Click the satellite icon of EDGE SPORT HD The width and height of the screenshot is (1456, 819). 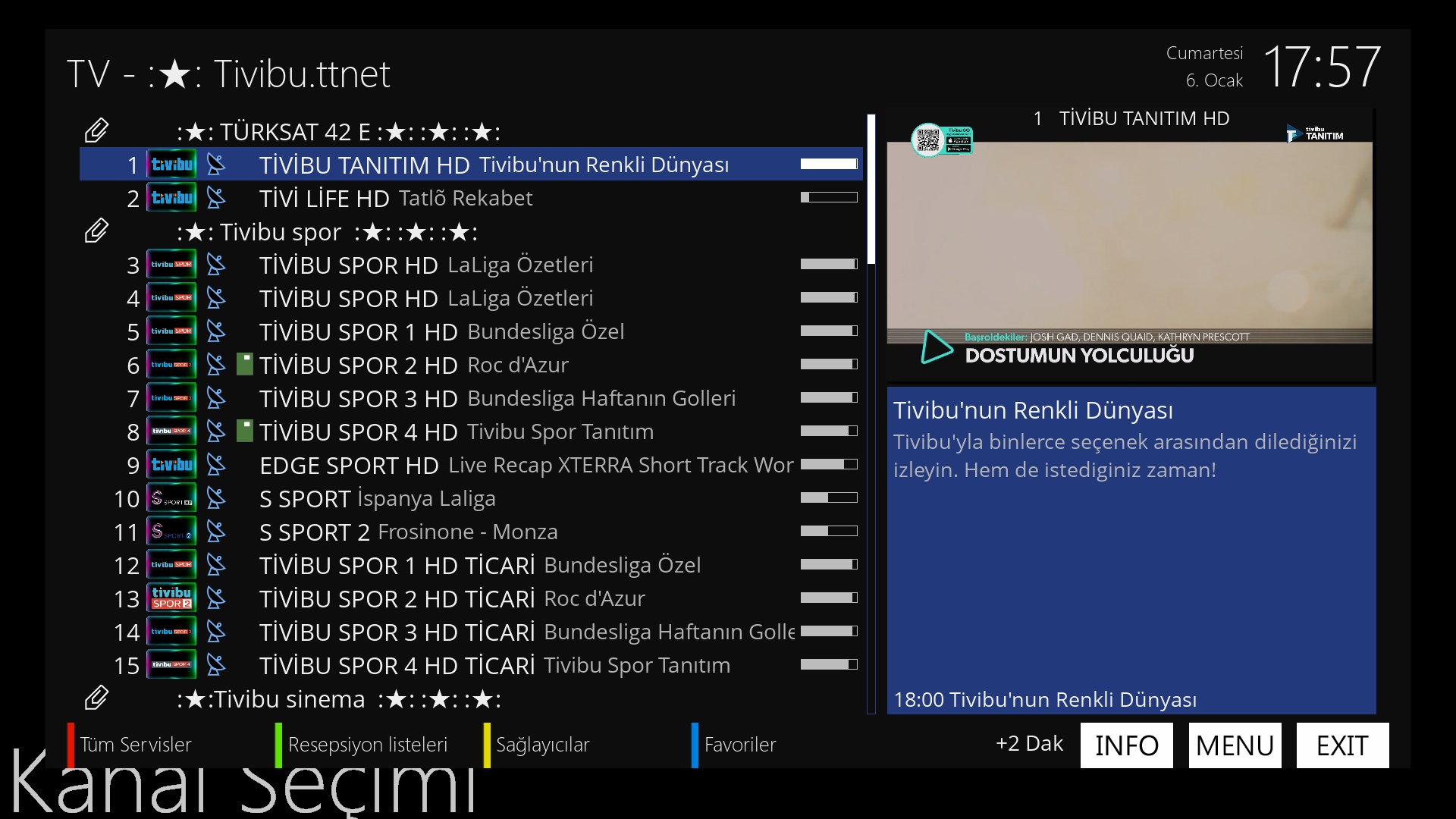point(216,465)
